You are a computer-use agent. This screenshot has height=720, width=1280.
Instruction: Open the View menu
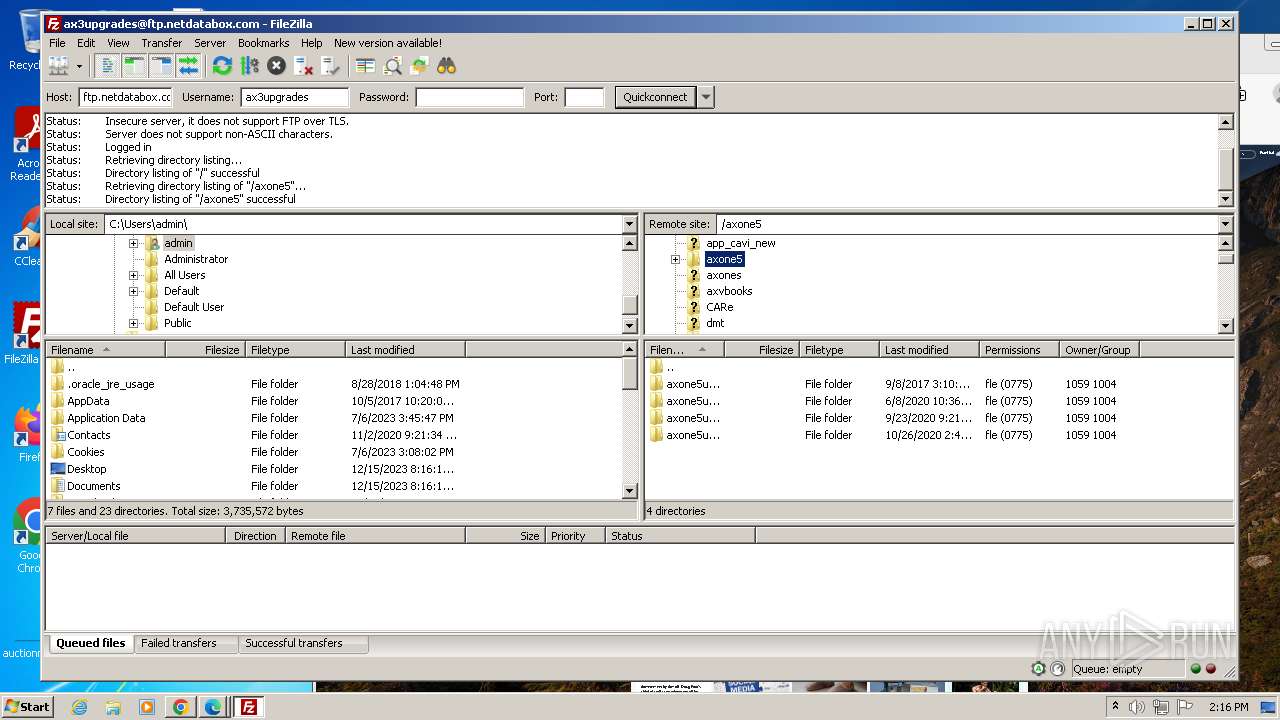point(118,43)
